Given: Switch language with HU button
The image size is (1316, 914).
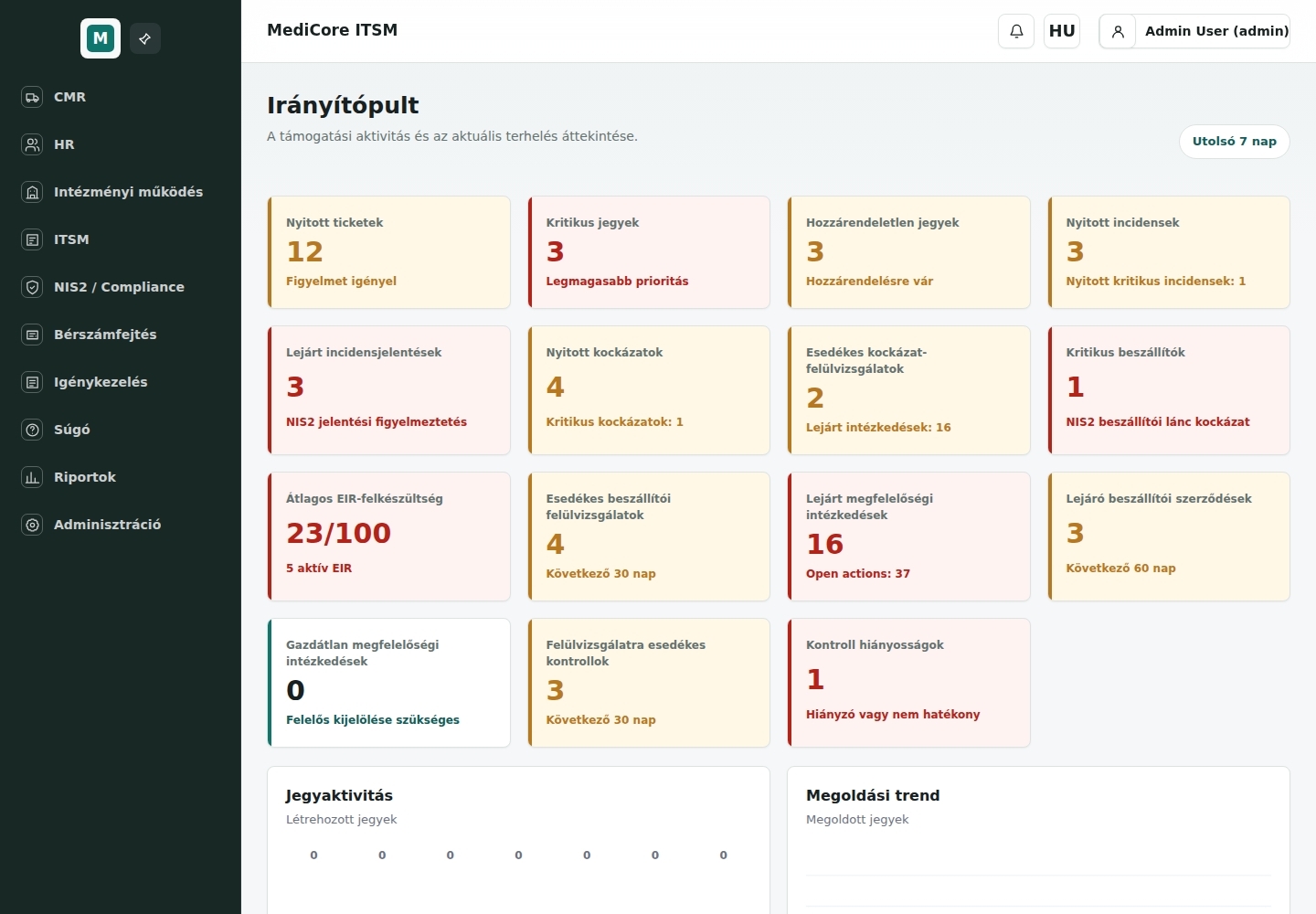Looking at the screenshot, I should [x=1062, y=31].
